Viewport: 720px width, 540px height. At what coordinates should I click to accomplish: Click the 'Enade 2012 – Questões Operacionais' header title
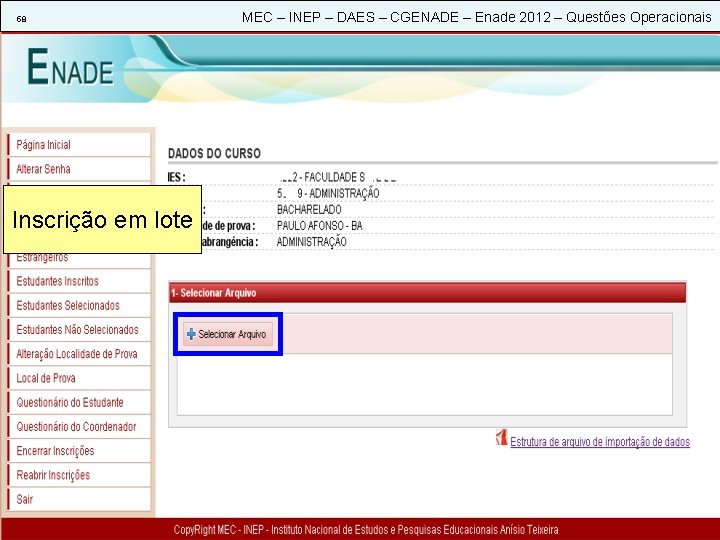point(593,17)
